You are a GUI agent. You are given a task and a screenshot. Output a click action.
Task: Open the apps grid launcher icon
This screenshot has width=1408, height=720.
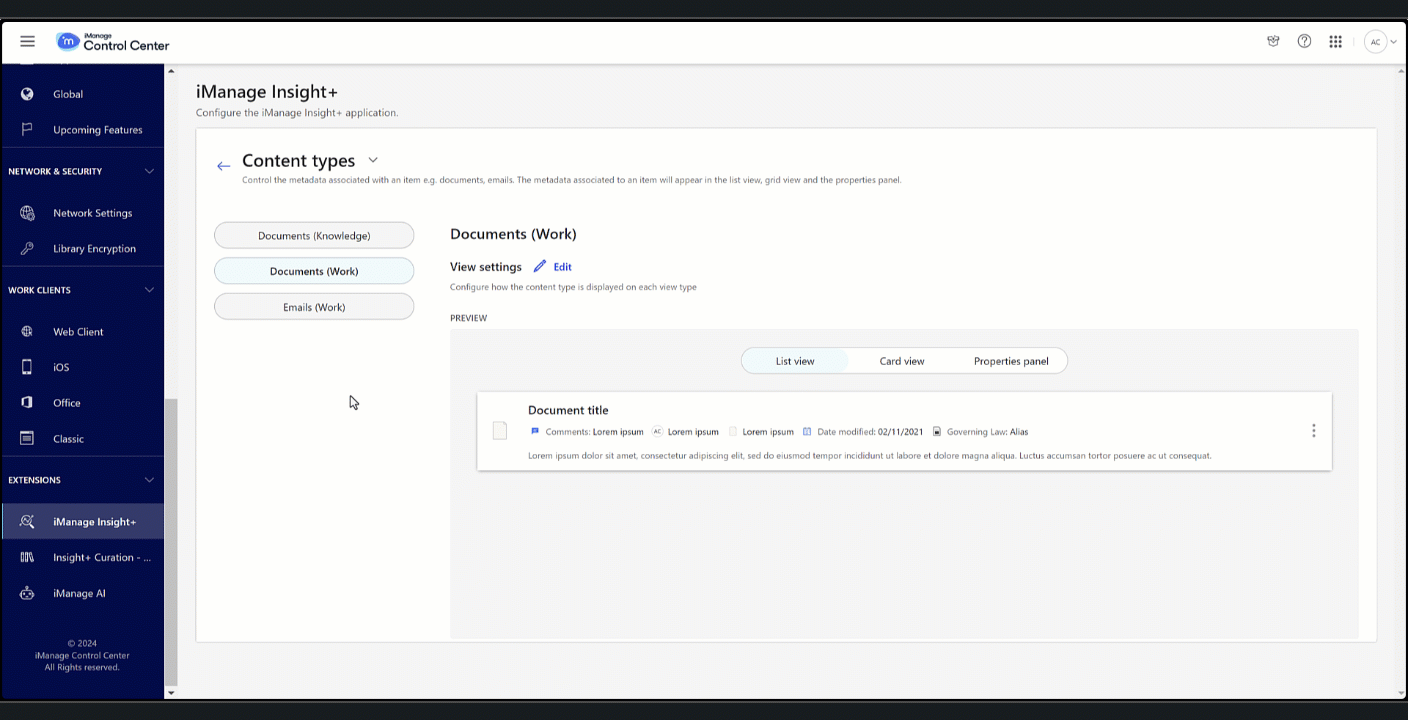1335,42
